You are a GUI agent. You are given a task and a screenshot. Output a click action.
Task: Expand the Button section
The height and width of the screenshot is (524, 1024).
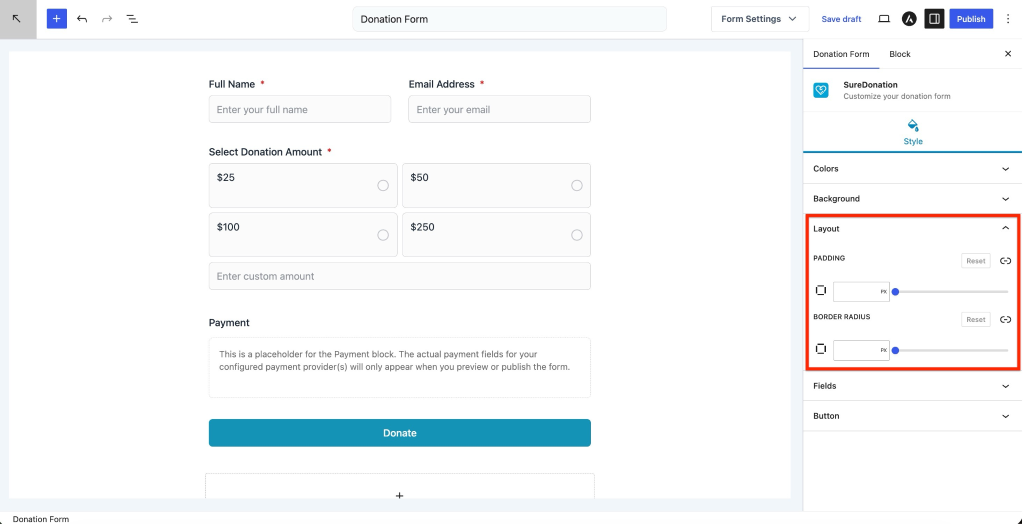912,416
